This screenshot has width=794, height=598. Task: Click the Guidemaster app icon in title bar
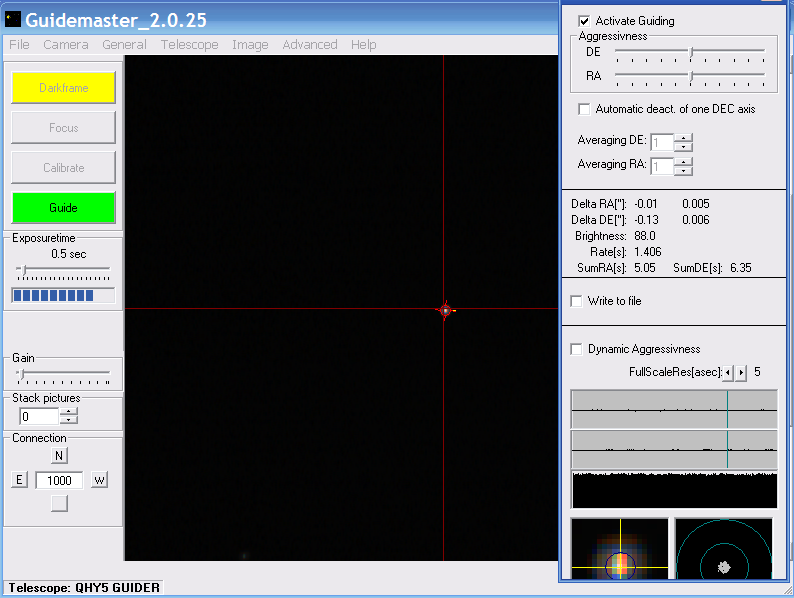coord(13,20)
